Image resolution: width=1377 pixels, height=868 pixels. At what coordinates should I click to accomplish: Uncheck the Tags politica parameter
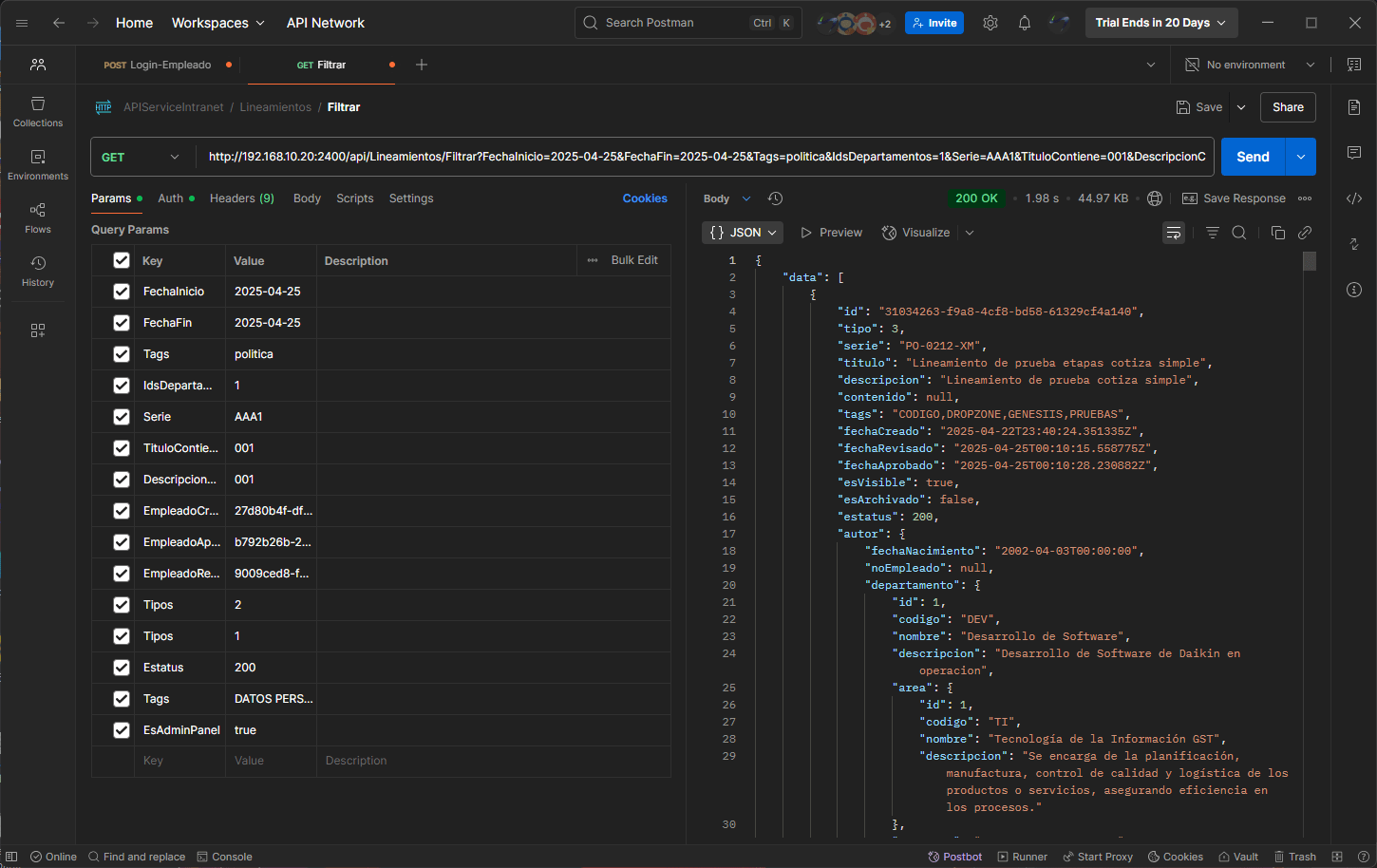tap(122, 354)
